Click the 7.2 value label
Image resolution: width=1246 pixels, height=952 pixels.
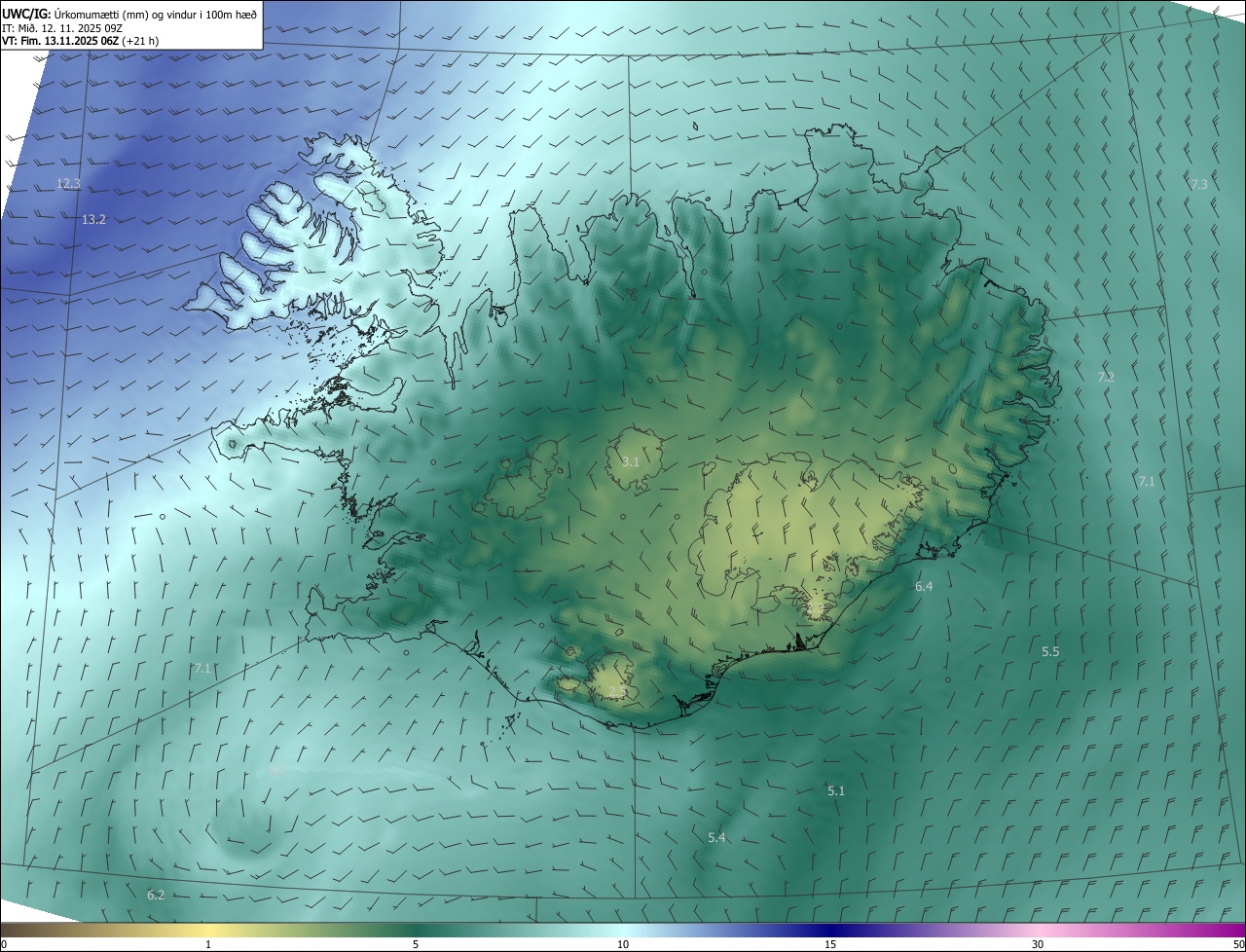pyautogui.click(x=1106, y=377)
